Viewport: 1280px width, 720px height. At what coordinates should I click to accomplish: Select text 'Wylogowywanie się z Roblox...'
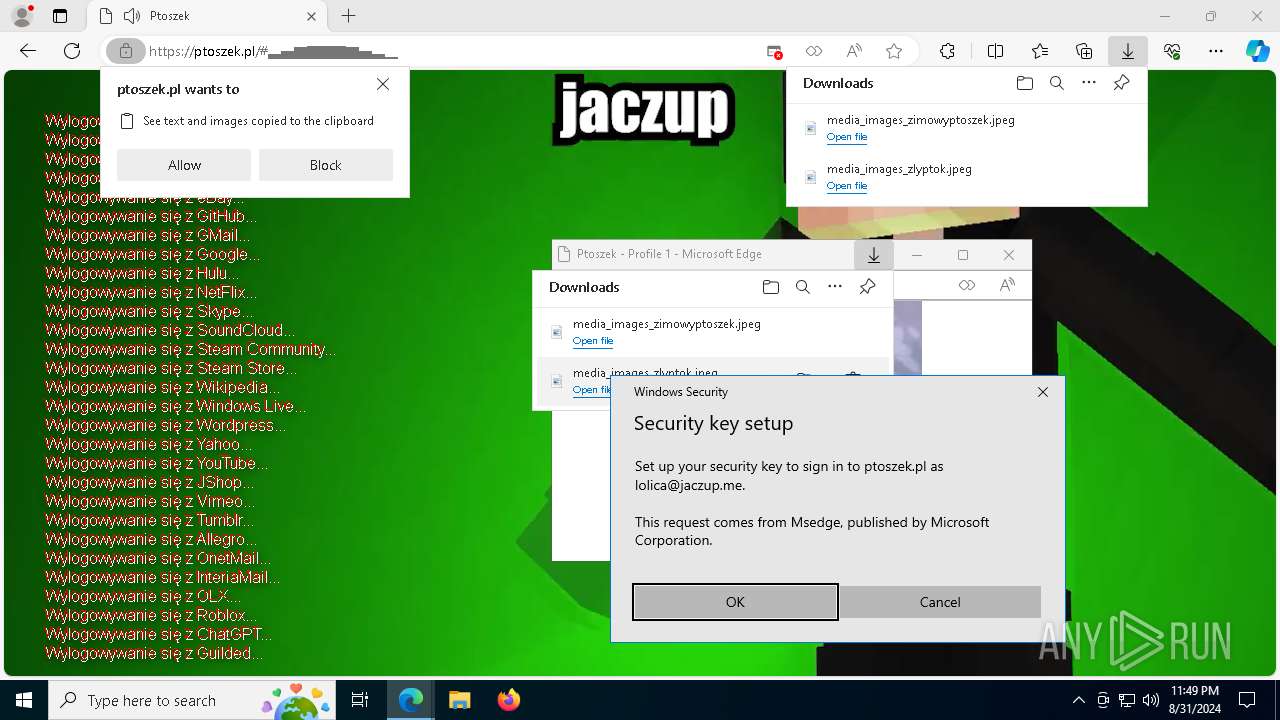[151, 615]
